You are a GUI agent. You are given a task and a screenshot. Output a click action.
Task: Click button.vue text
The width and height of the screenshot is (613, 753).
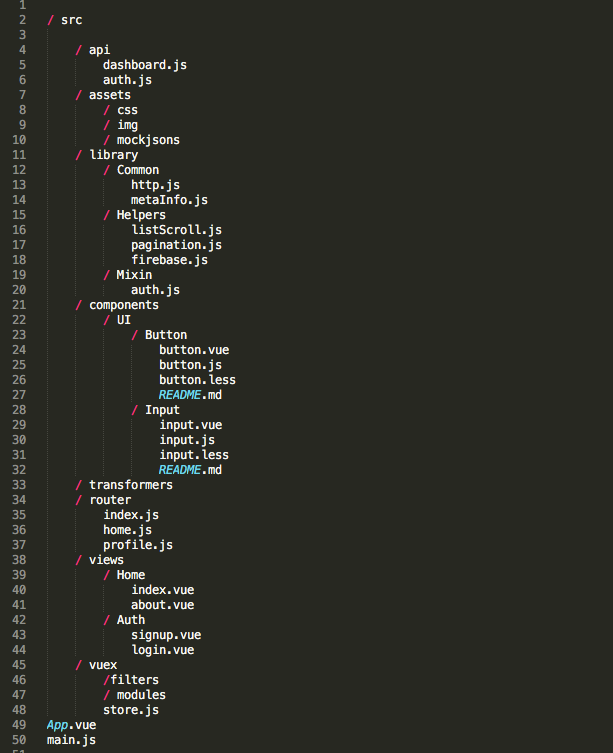pyautogui.click(x=194, y=350)
